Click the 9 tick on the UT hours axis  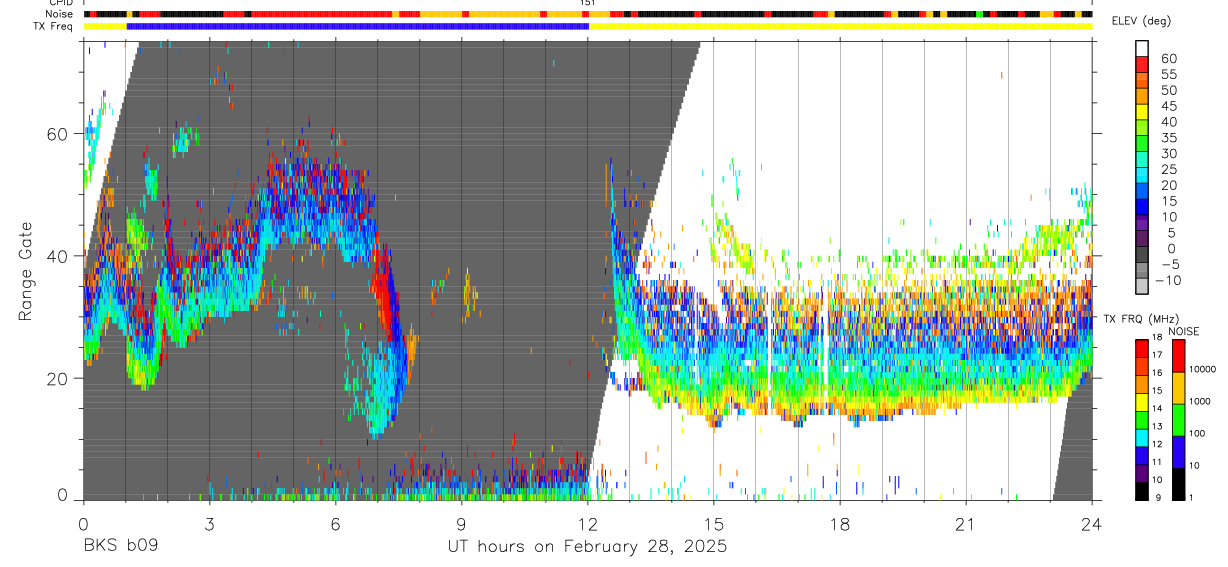pyautogui.click(x=461, y=524)
